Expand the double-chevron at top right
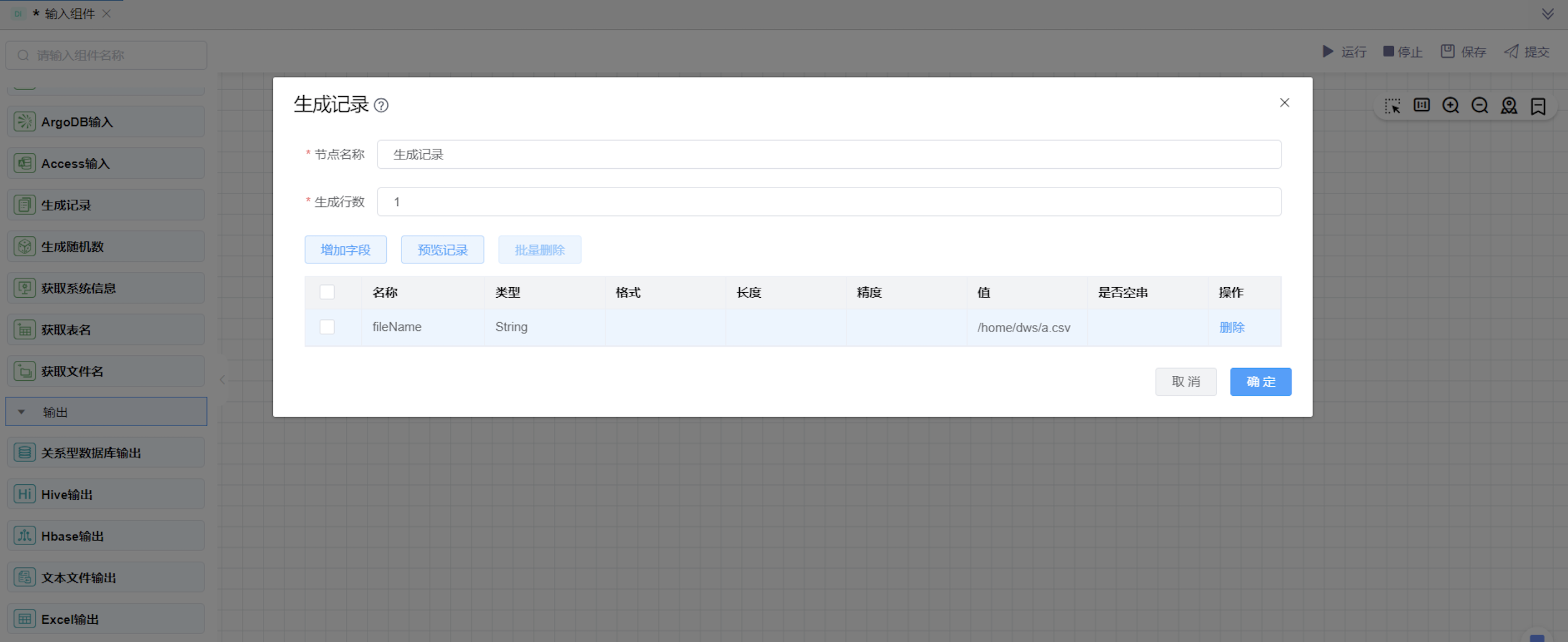 coord(1548,13)
